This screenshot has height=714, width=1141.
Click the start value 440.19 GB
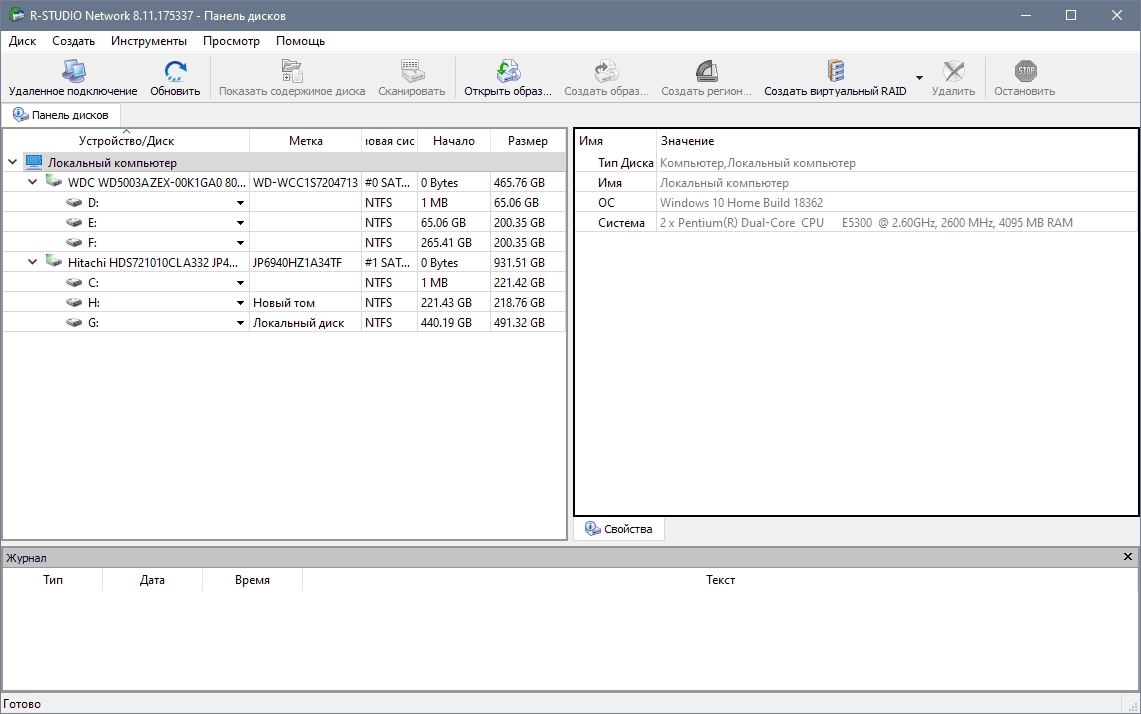click(x=446, y=322)
